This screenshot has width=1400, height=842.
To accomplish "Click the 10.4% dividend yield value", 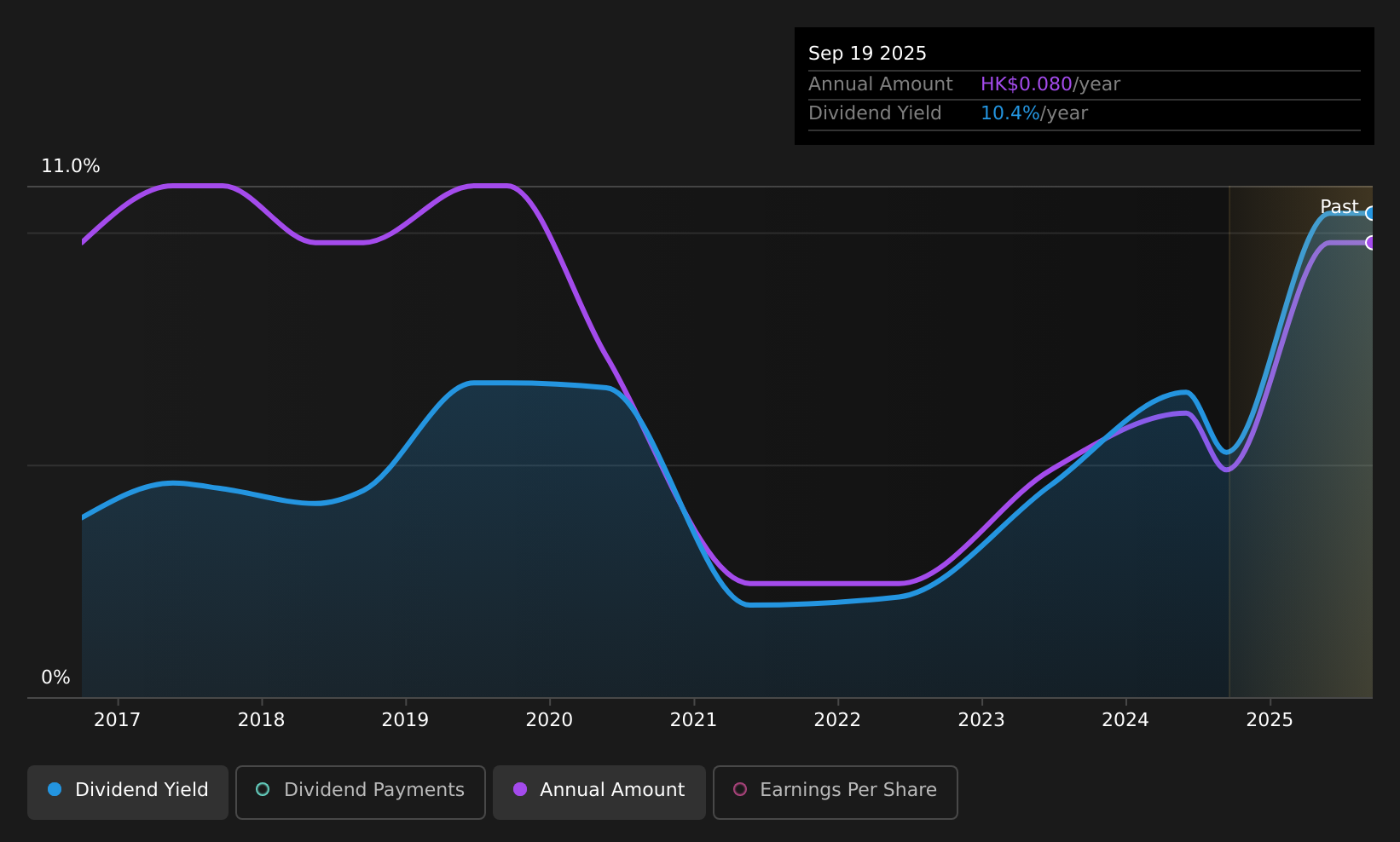I will [x=1010, y=113].
